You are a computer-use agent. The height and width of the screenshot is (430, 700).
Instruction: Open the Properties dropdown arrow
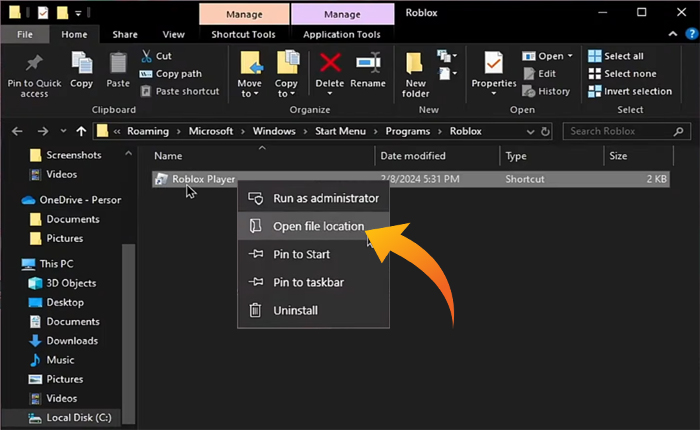click(x=494, y=94)
